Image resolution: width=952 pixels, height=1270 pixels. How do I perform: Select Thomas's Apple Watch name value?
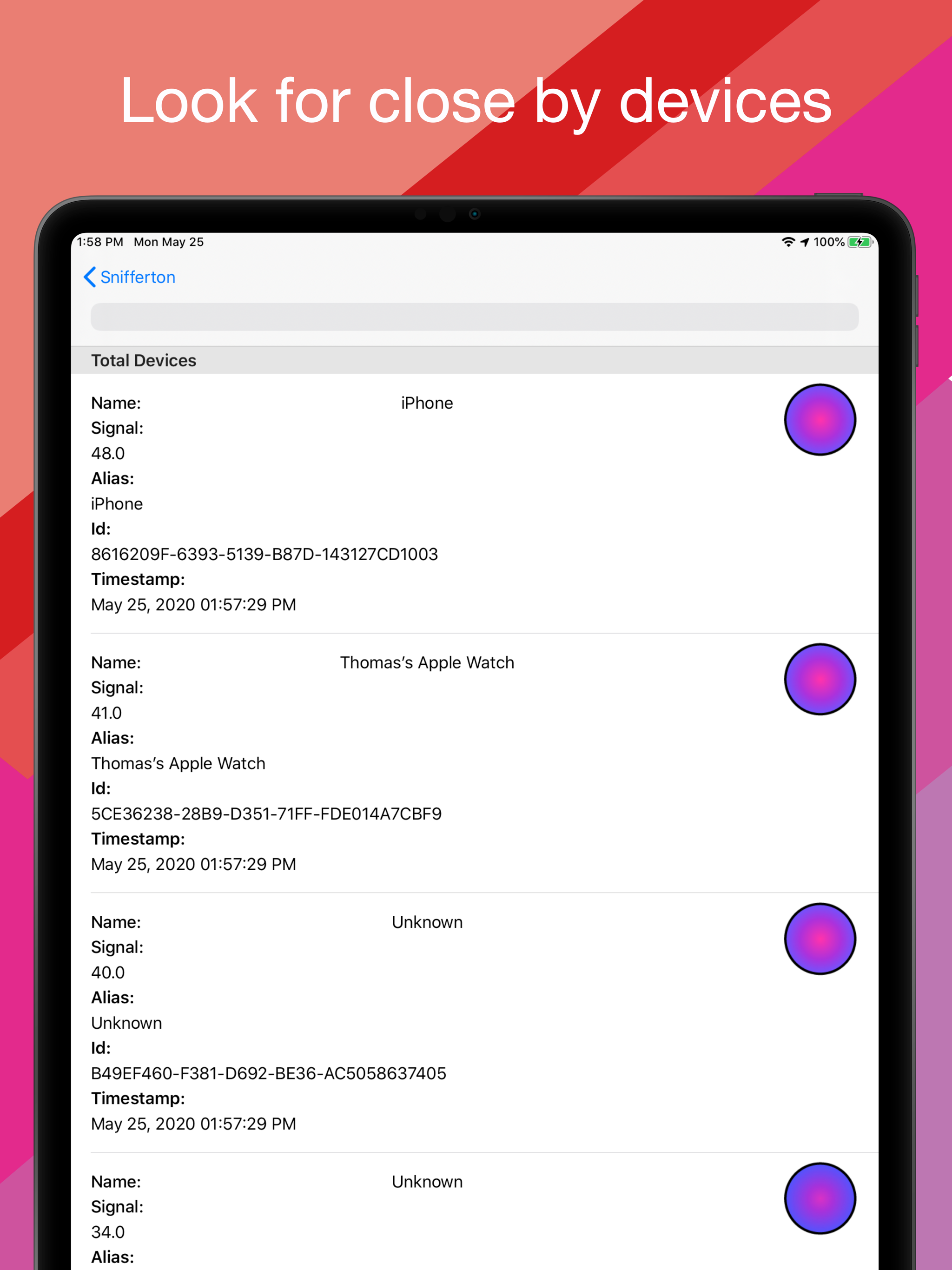427,662
